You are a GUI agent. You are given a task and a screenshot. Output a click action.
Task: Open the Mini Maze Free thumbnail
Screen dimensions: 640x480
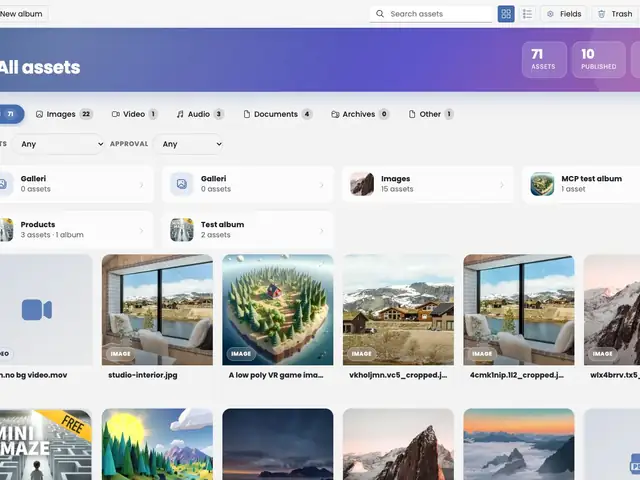pyautogui.click(x=46, y=444)
